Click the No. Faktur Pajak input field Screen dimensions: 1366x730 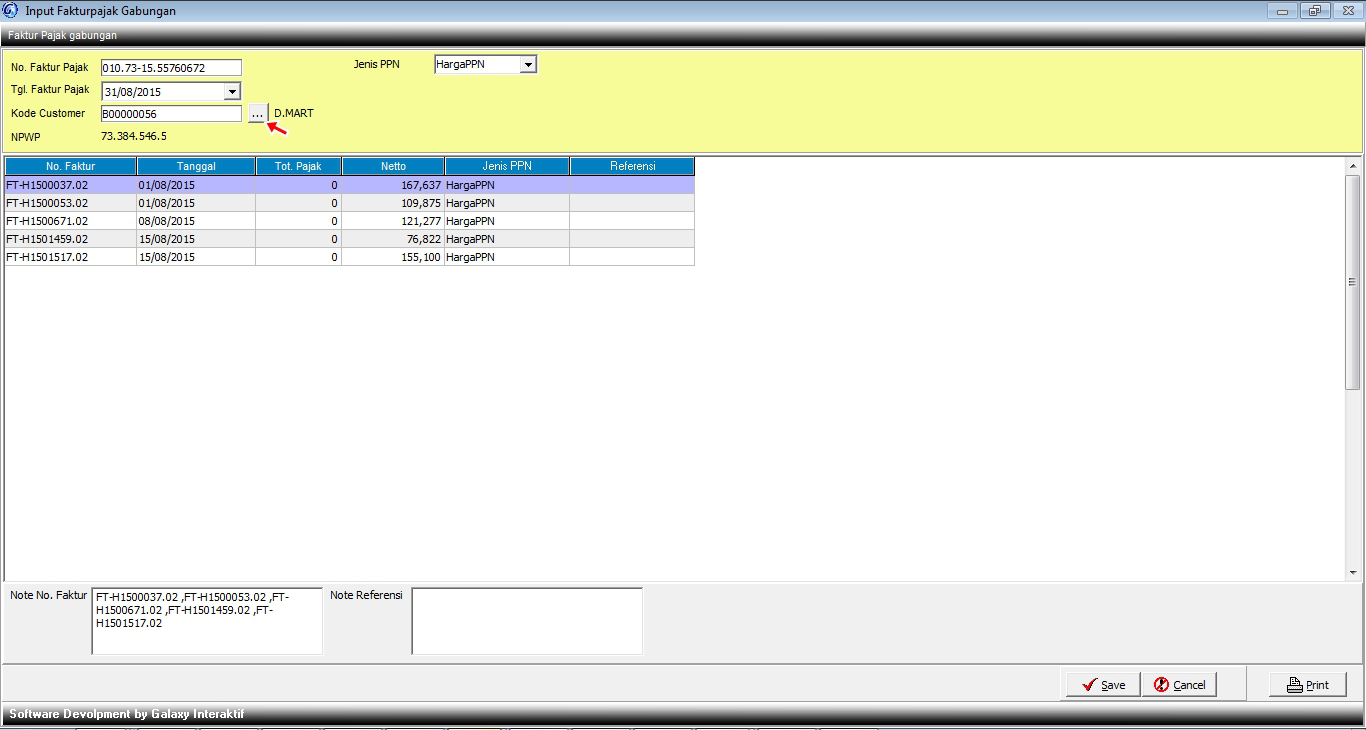[171, 68]
